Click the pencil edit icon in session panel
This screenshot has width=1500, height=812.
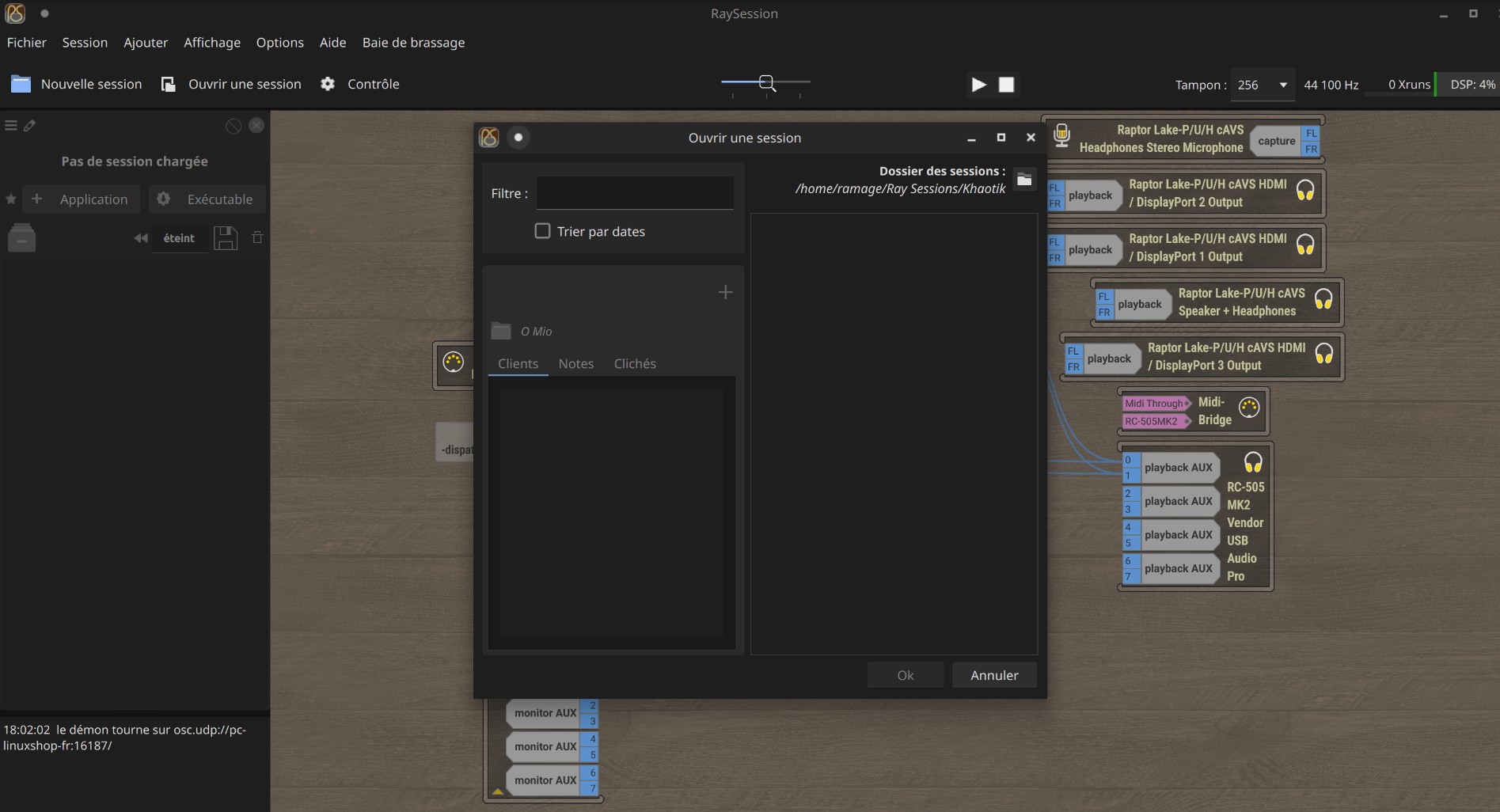click(x=30, y=126)
